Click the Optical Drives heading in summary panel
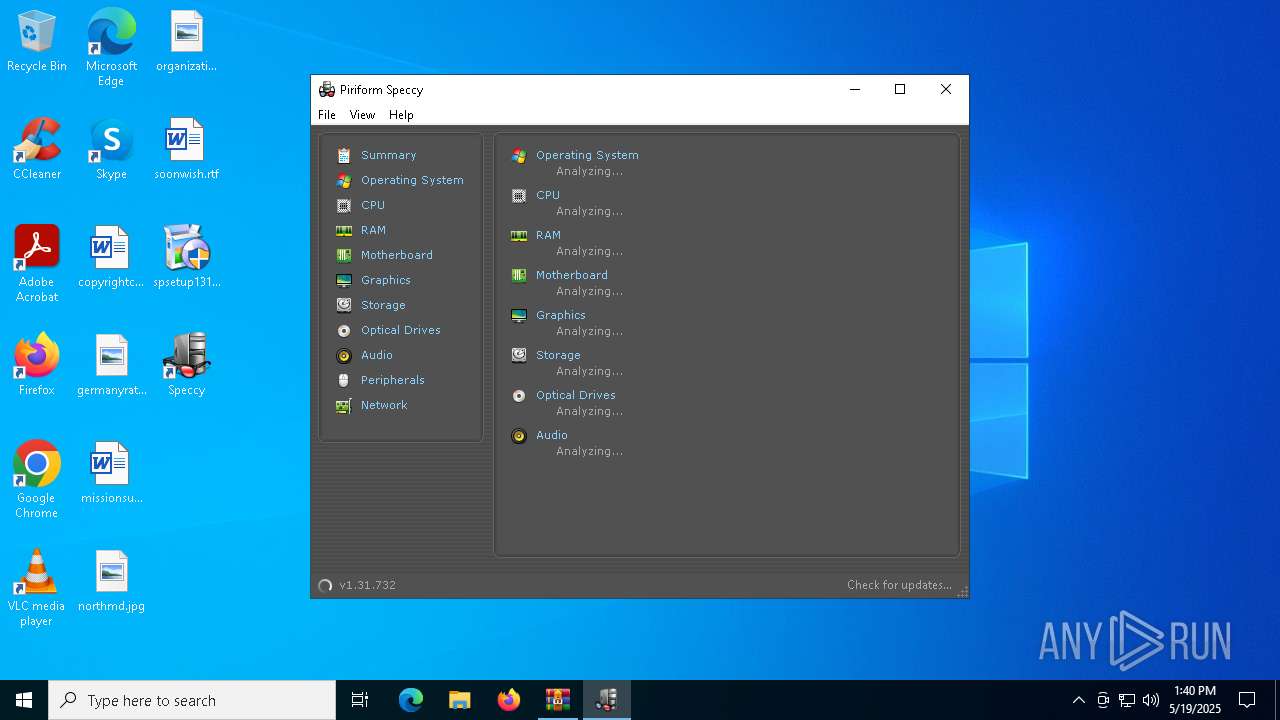Viewport: 1280px width, 720px height. pos(576,395)
